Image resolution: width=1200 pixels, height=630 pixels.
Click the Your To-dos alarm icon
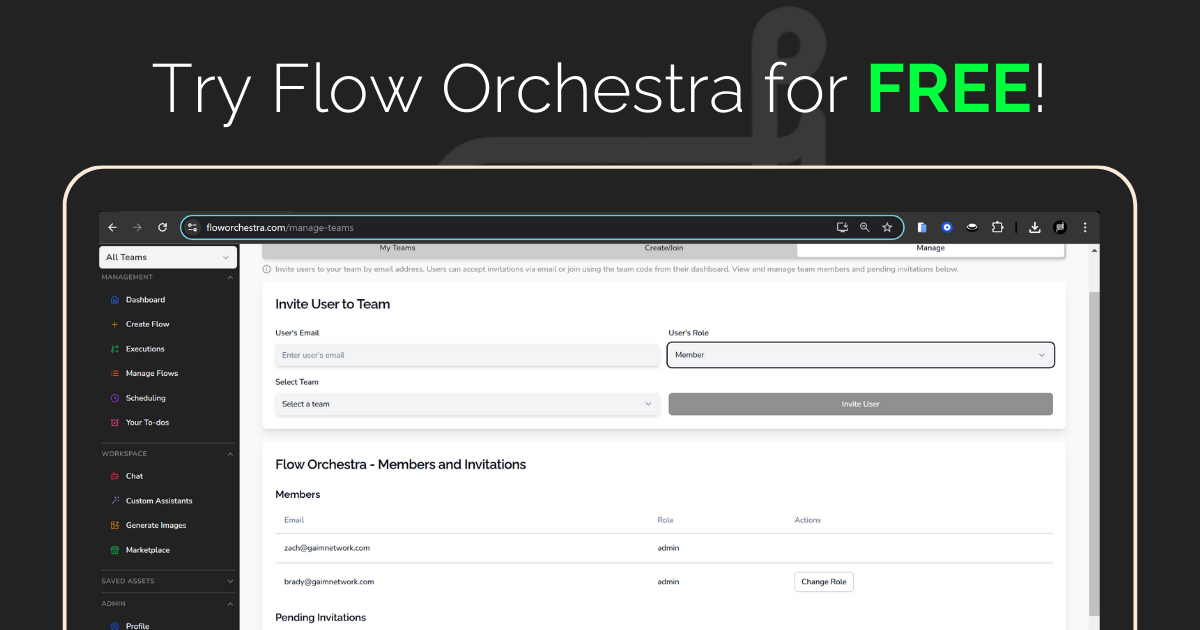tap(115, 422)
